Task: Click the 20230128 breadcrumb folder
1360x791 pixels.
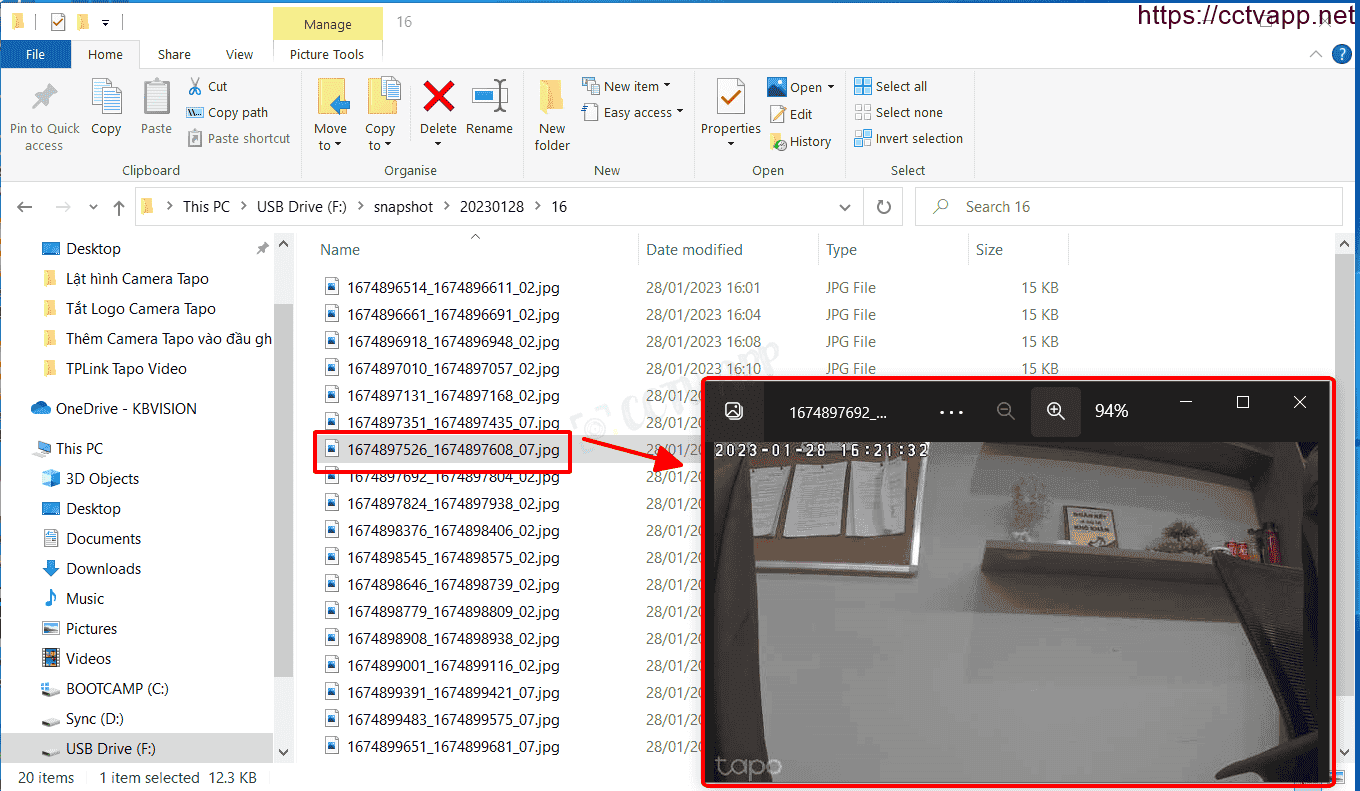Action: pyautogui.click(x=490, y=207)
